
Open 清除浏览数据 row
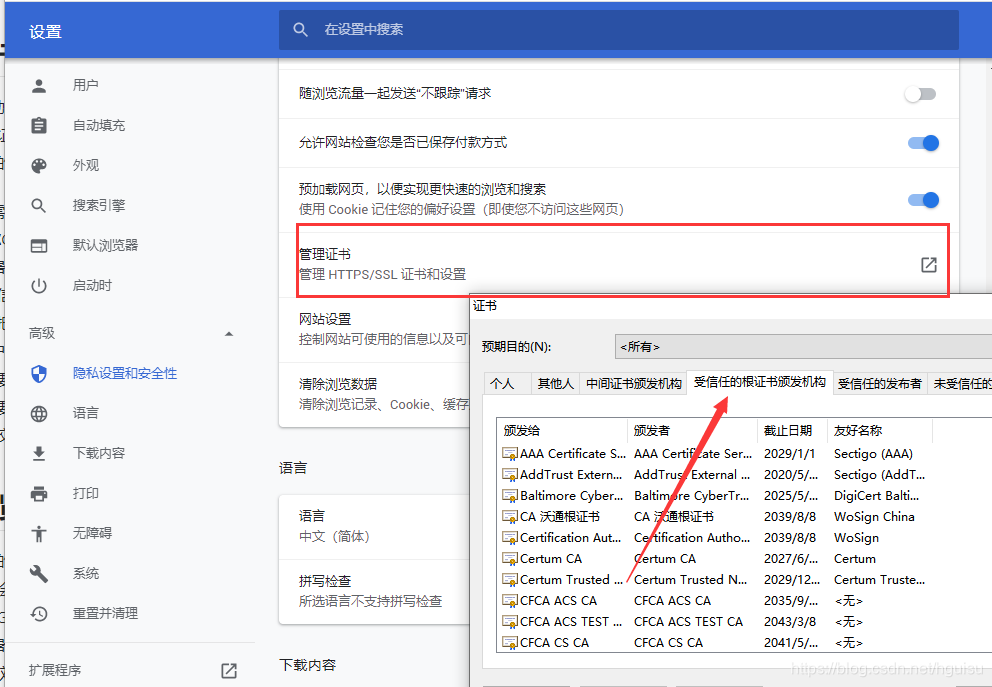(x=375, y=394)
